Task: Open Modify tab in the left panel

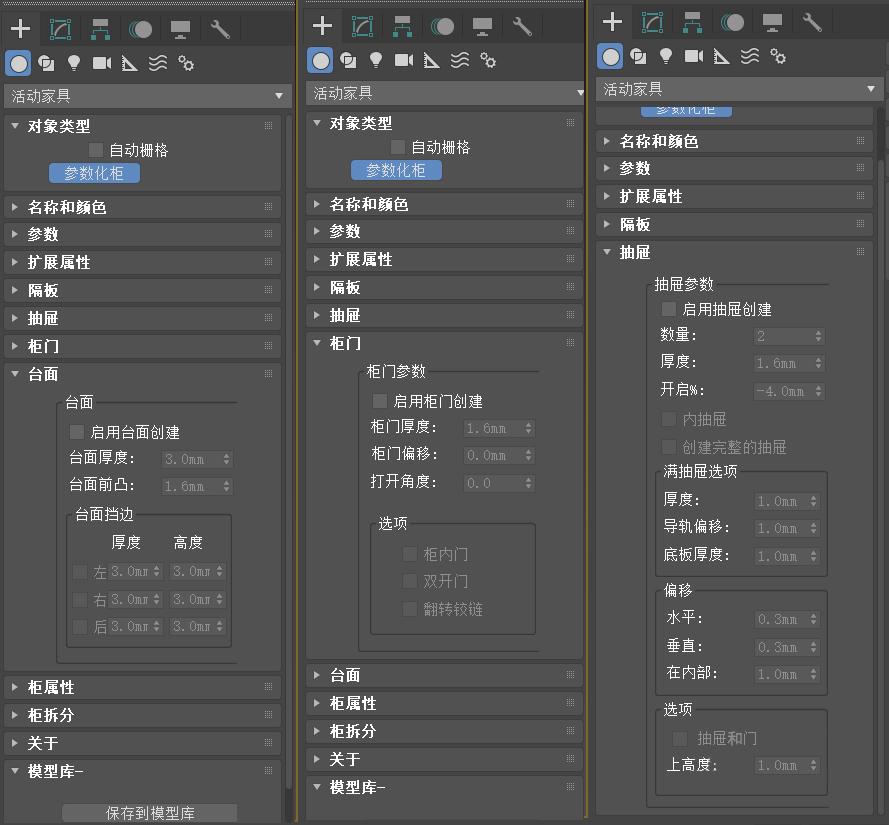Action: [60, 29]
